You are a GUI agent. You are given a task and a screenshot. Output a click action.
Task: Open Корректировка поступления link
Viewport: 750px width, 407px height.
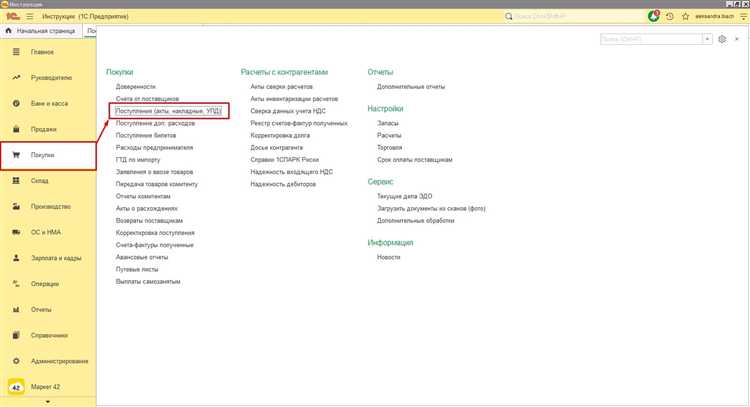(155, 233)
